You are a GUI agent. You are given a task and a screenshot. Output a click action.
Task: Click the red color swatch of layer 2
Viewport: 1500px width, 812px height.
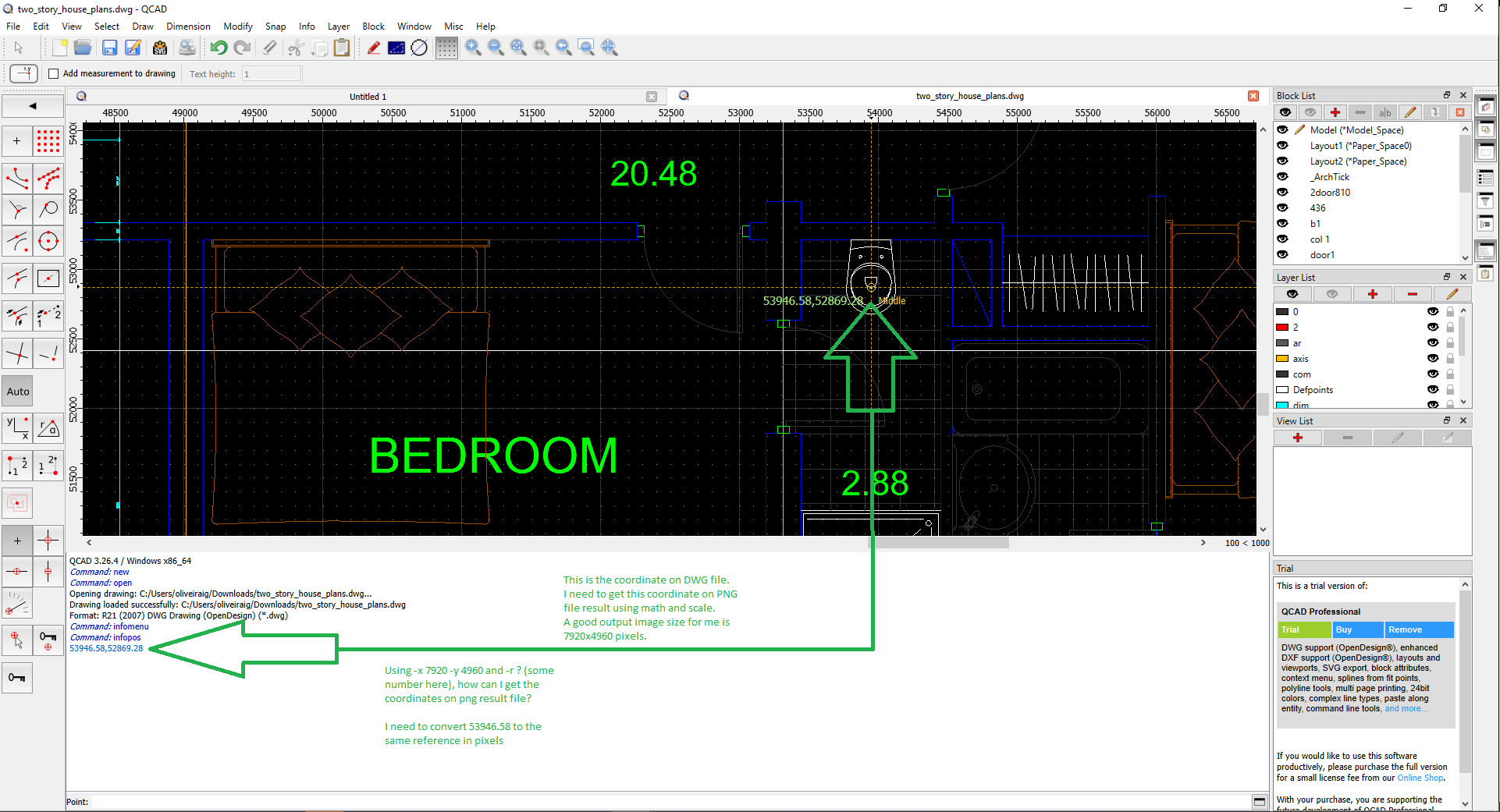pos(1282,328)
